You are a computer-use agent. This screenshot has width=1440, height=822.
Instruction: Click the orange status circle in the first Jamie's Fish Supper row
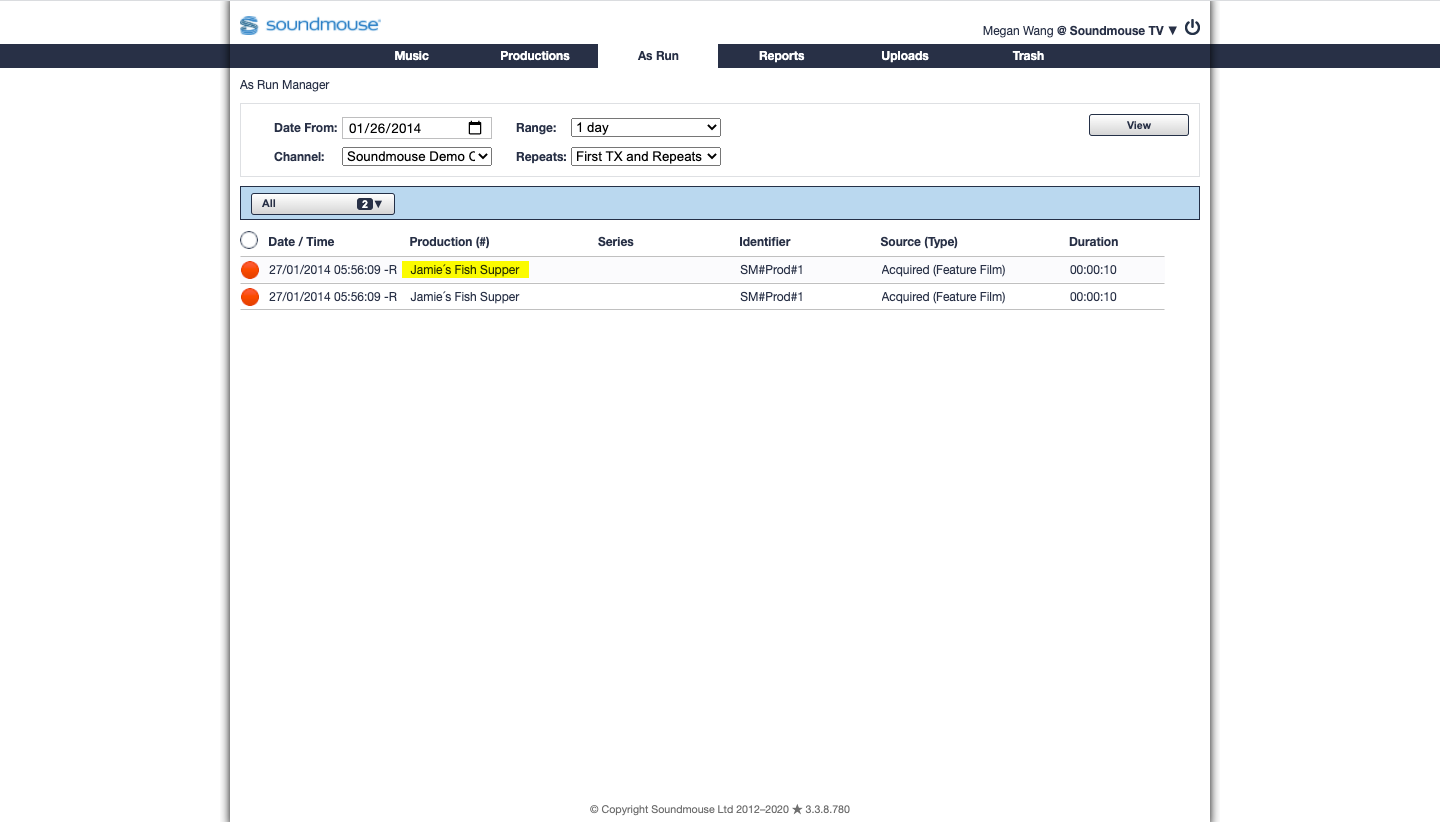point(250,270)
